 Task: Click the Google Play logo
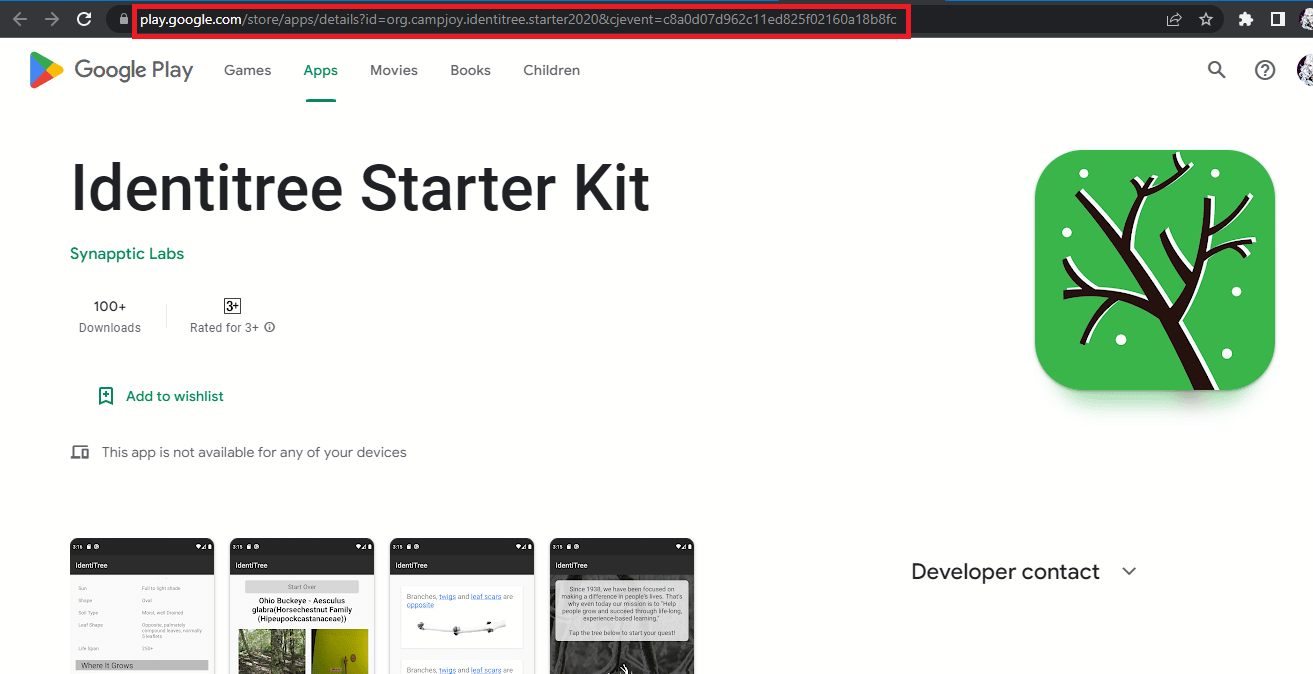(x=111, y=70)
